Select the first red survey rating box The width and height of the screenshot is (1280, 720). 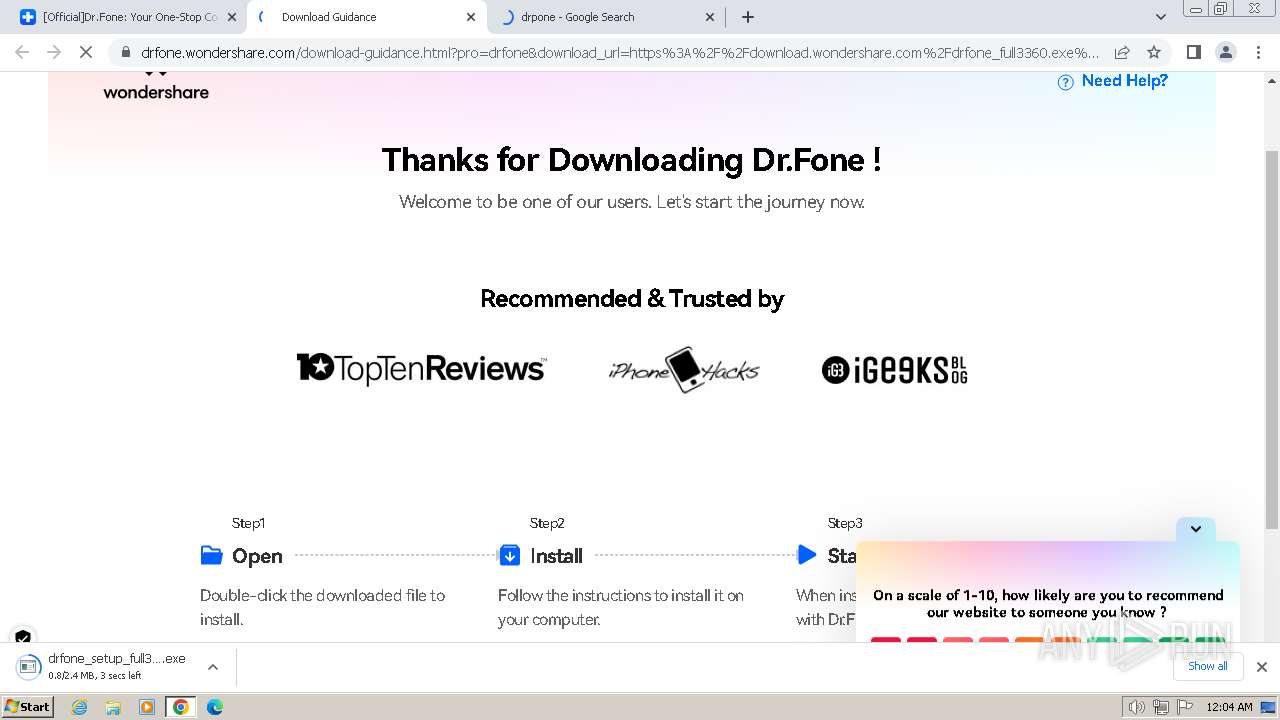[886, 640]
